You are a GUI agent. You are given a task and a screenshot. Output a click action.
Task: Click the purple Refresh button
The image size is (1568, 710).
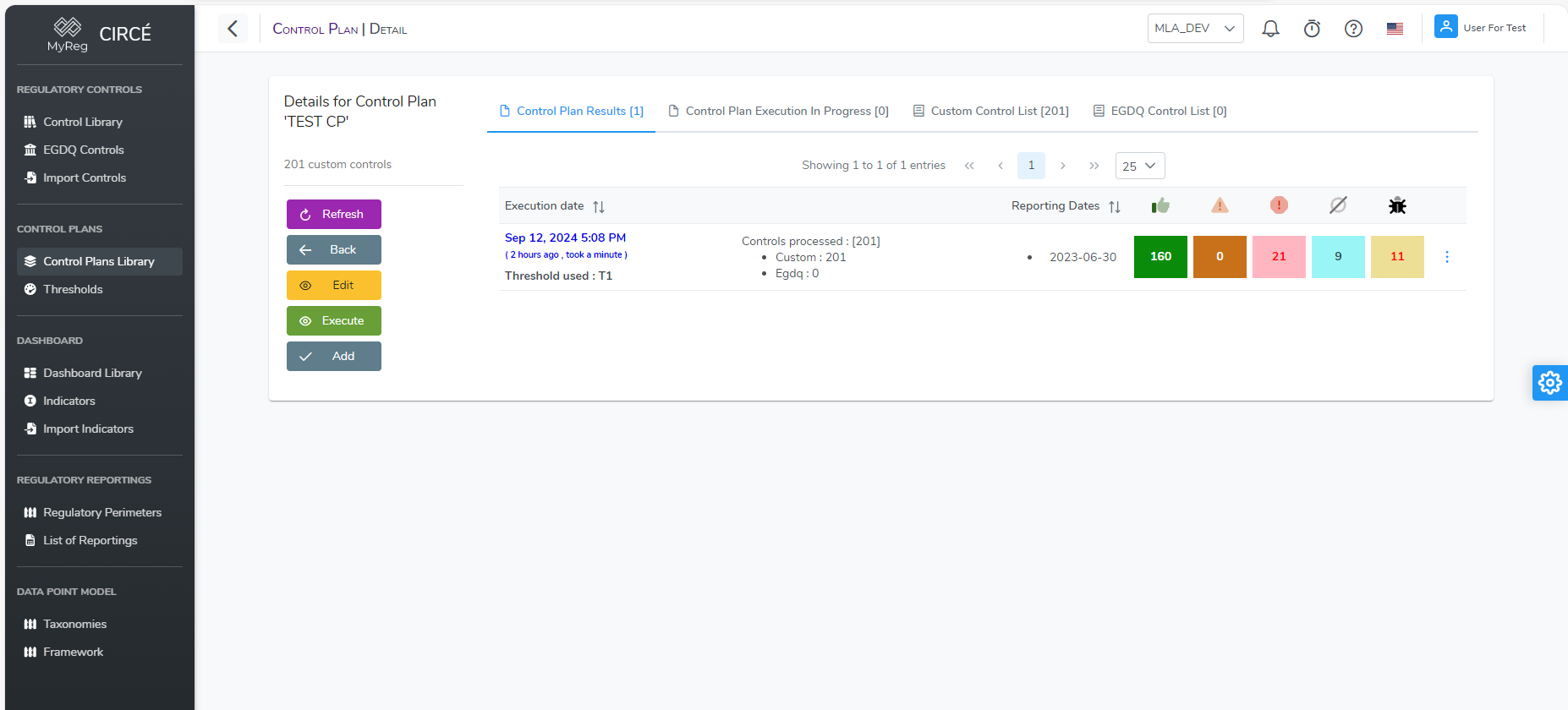coord(334,215)
